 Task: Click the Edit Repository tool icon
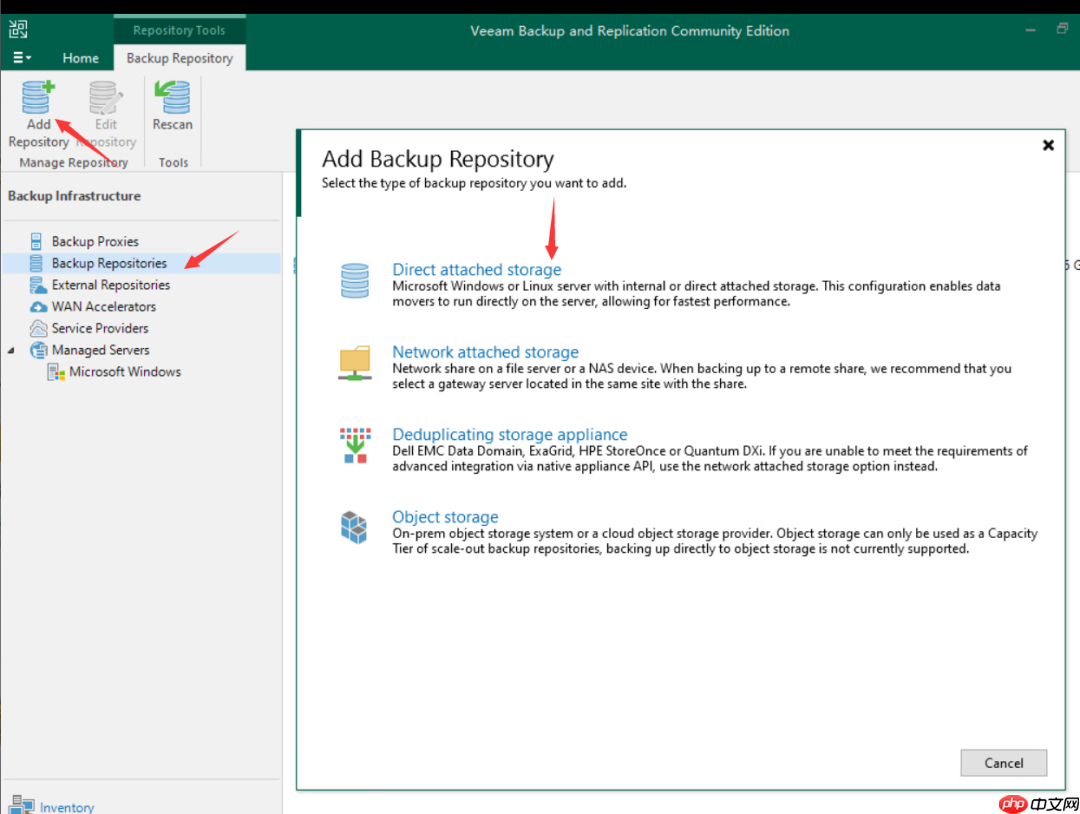point(105,98)
